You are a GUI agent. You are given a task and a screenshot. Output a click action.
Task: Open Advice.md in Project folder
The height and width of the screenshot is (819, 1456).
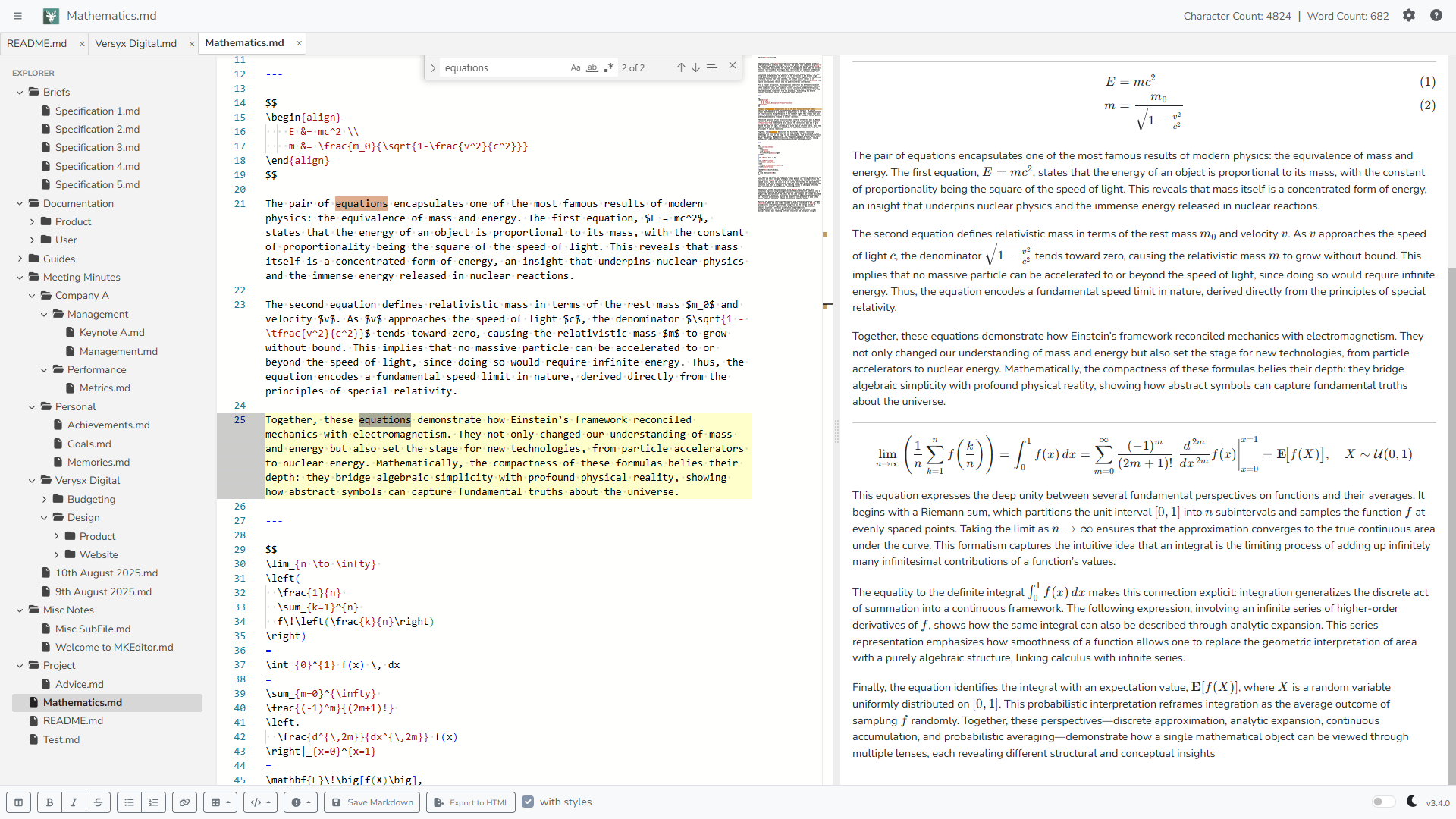tap(79, 685)
